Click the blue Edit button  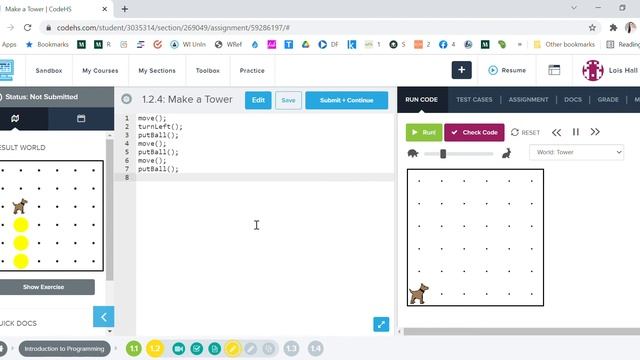click(x=258, y=100)
